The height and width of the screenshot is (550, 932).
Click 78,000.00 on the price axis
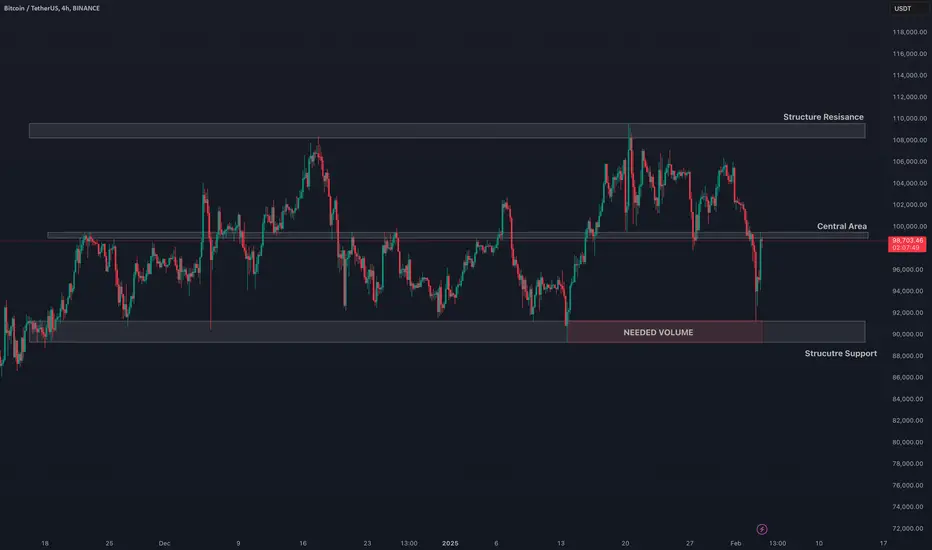coord(909,463)
